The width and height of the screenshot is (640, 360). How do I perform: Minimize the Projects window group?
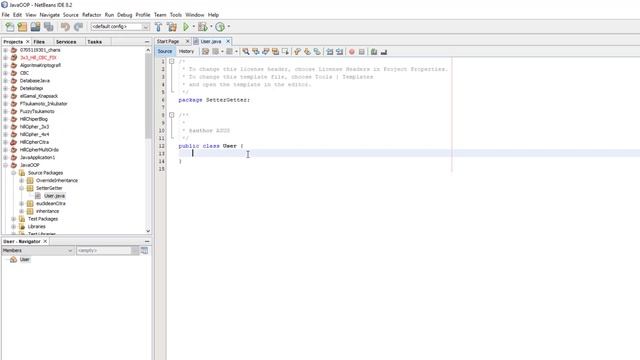(147, 42)
